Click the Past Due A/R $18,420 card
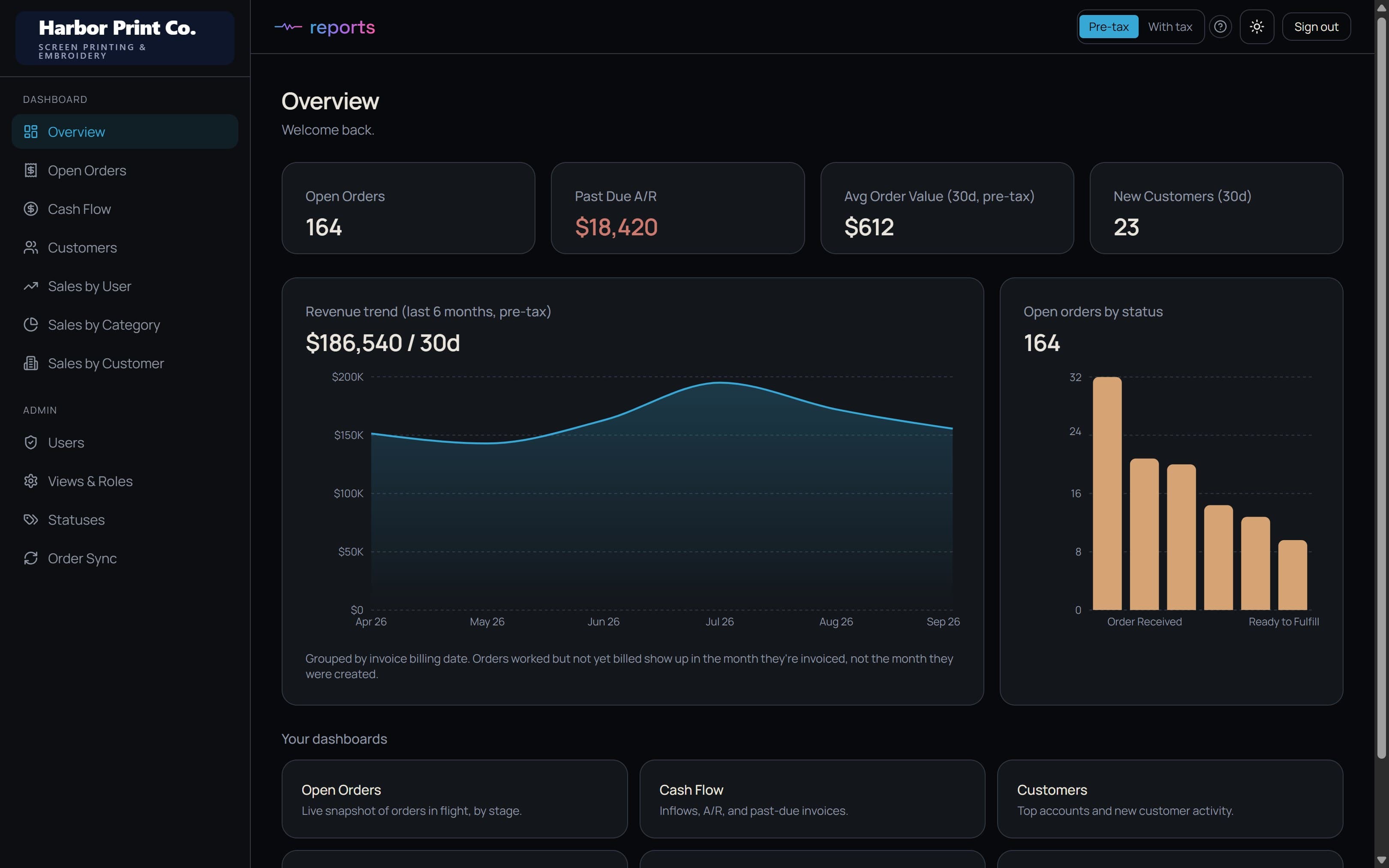This screenshot has height=868, width=1389. click(x=677, y=208)
